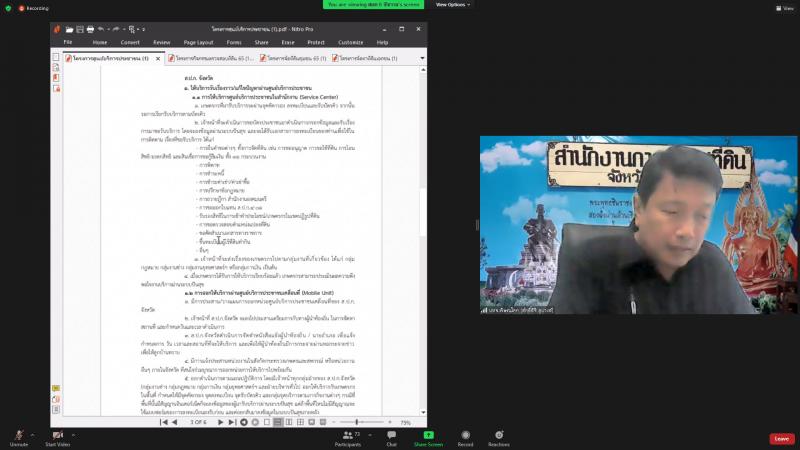Click the zoom slider handle in status bar
The image size is (800, 450).
[x=357, y=422]
